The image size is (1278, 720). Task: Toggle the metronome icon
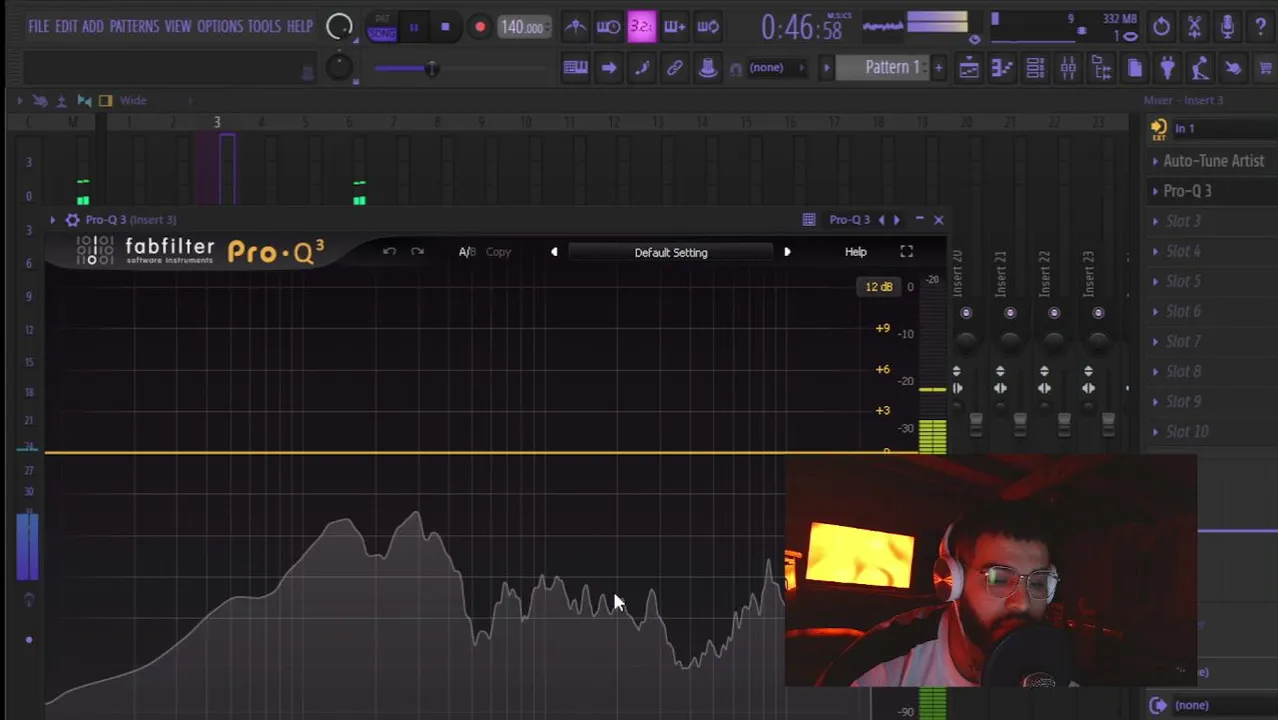click(576, 27)
